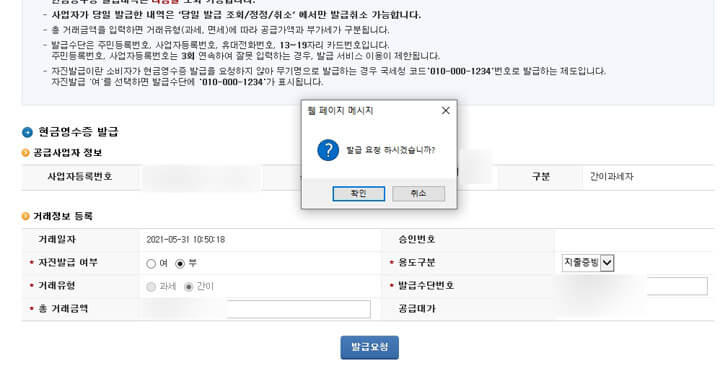Confirm the dialog with 확인 button

[x=359, y=194]
